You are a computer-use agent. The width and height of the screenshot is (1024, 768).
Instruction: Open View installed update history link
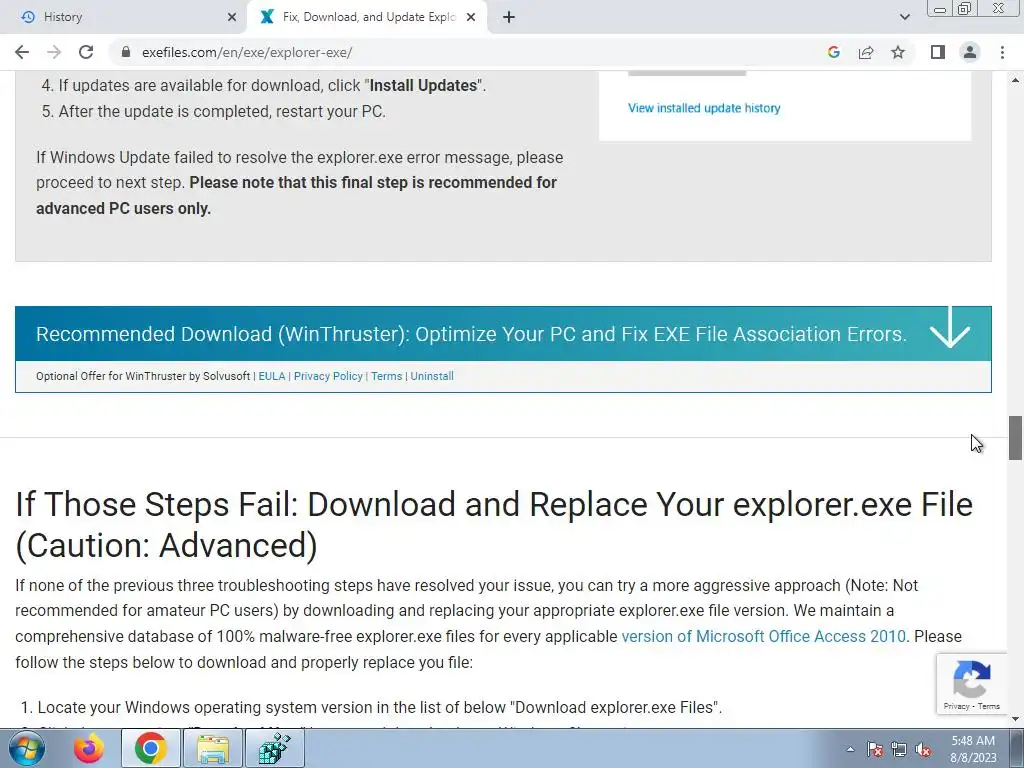[x=704, y=108]
